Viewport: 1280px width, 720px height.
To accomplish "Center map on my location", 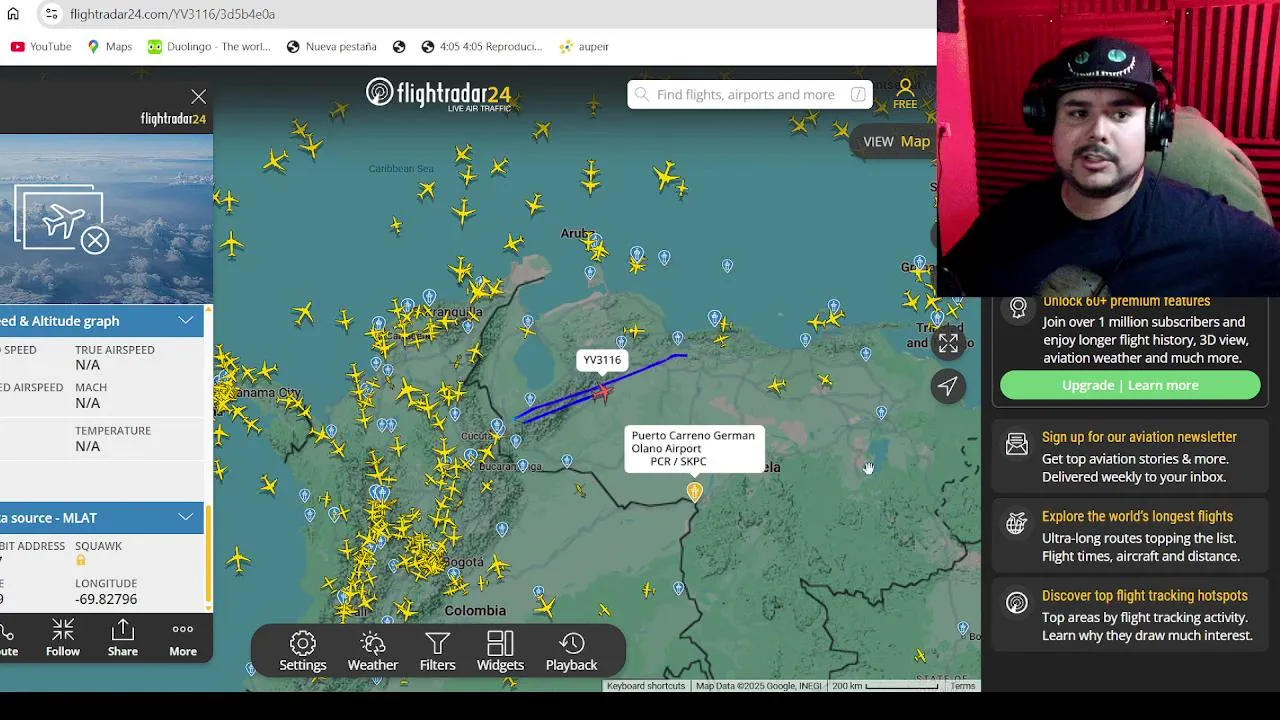I will coord(948,386).
